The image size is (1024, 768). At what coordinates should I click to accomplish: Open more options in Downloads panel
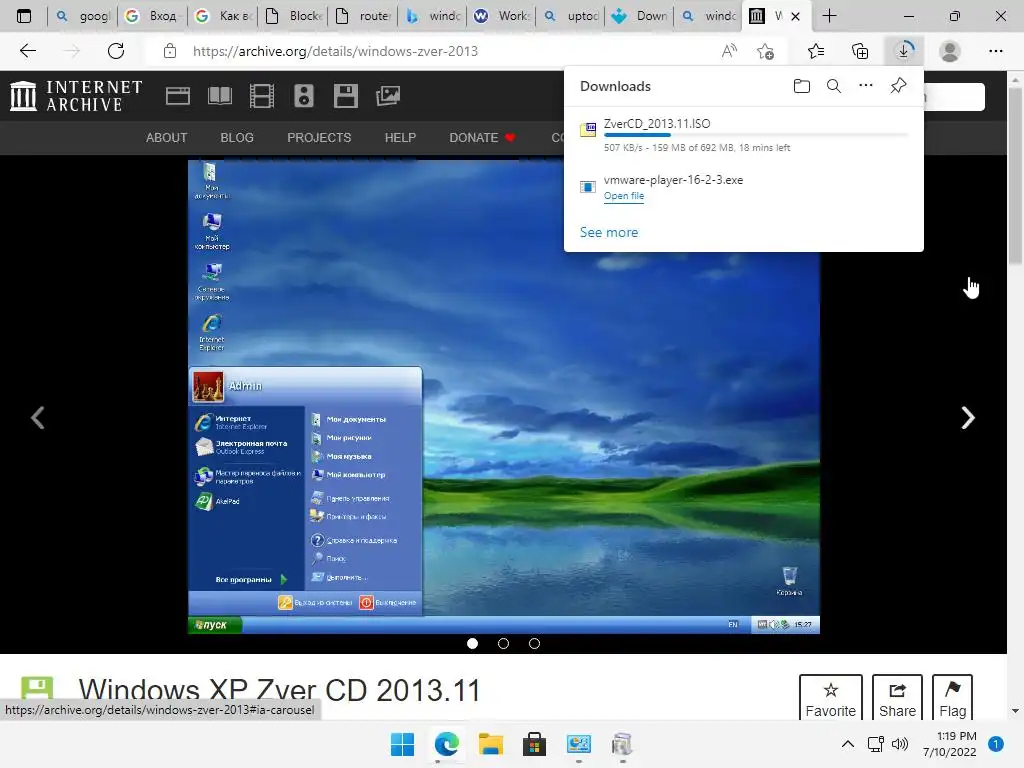(x=866, y=86)
